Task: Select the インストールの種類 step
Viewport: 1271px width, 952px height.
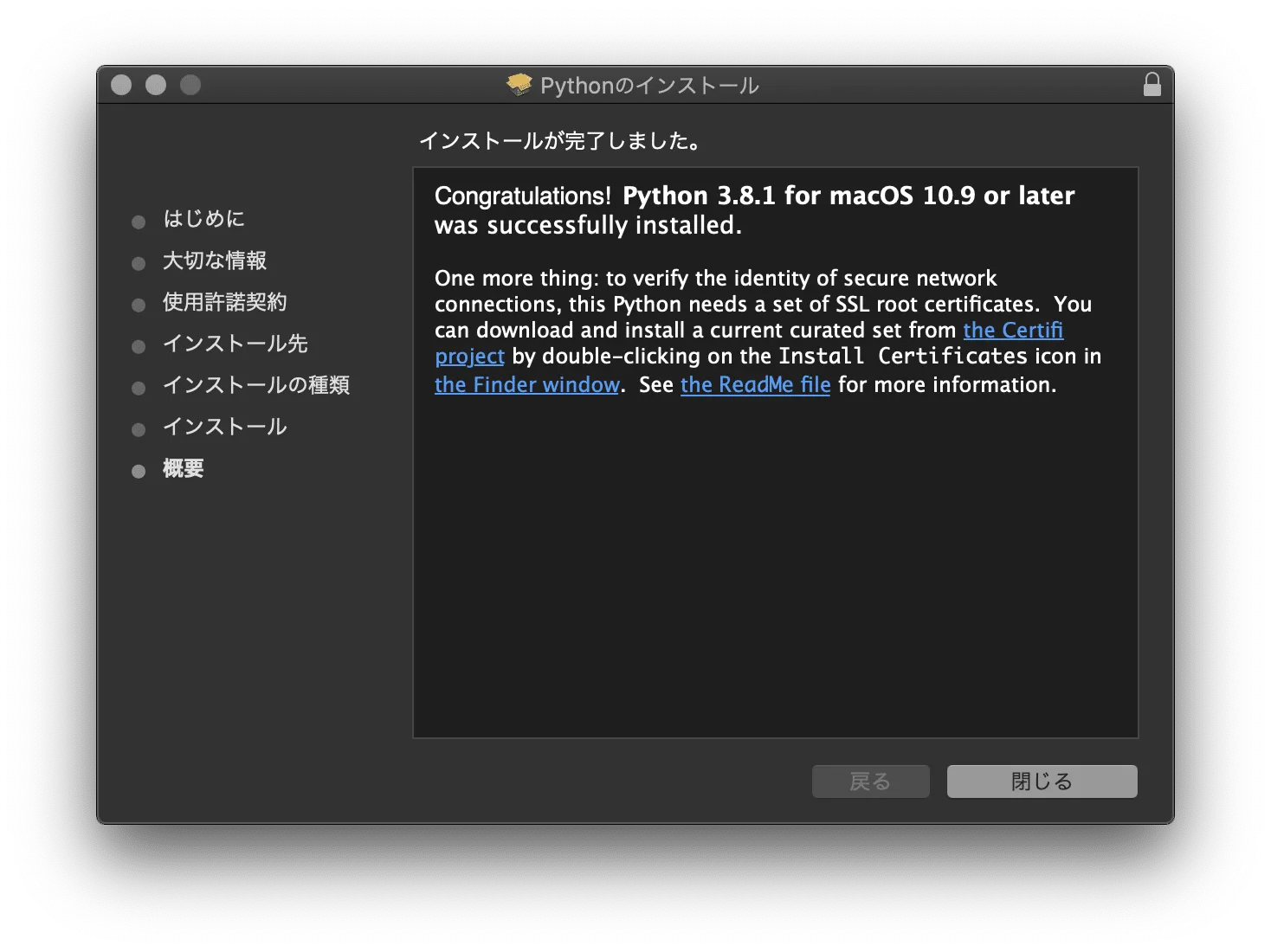Action: [256, 385]
